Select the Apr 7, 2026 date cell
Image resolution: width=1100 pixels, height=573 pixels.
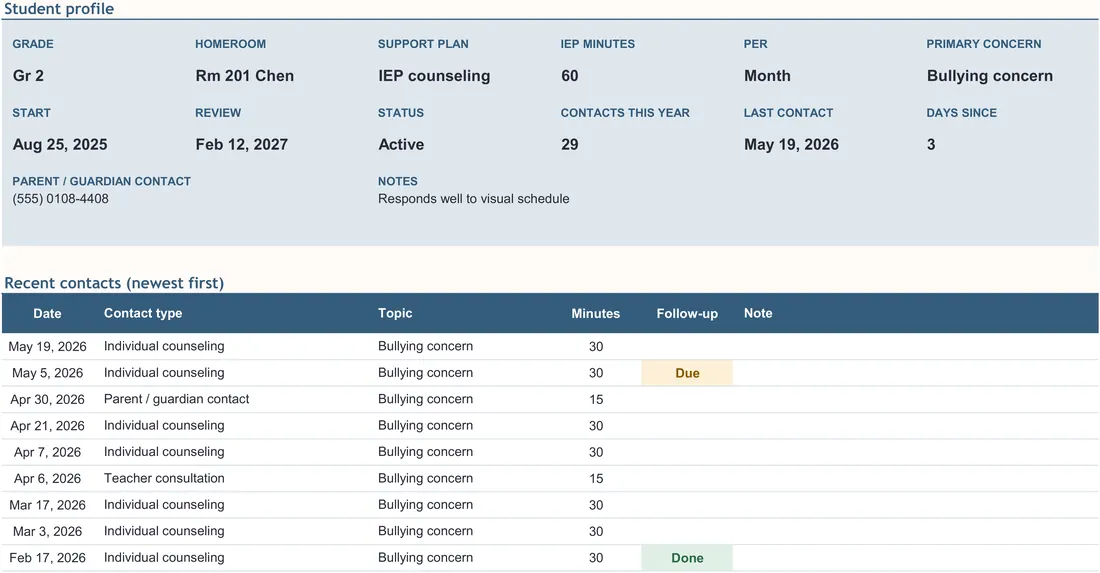48,452
